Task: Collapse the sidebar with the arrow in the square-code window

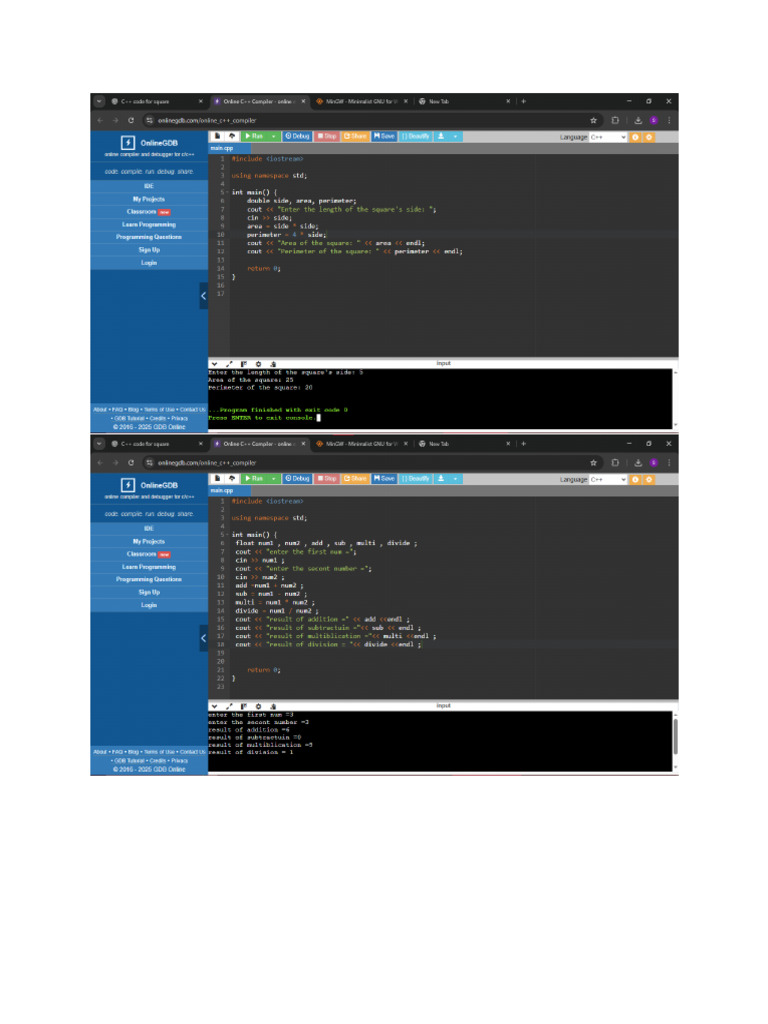Action: pos(203,296)
